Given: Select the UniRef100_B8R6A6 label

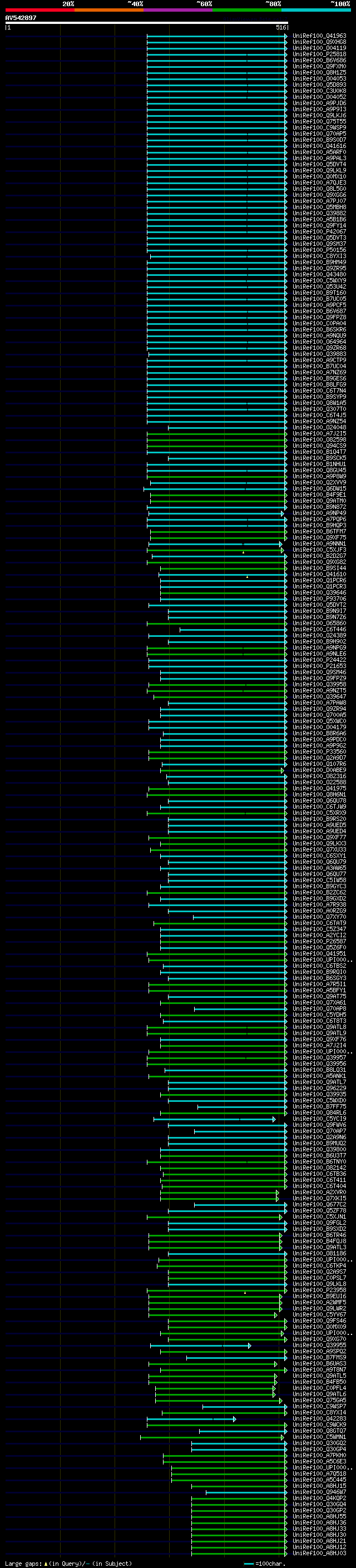Looking at the screenshot, I should pos(319,734).
